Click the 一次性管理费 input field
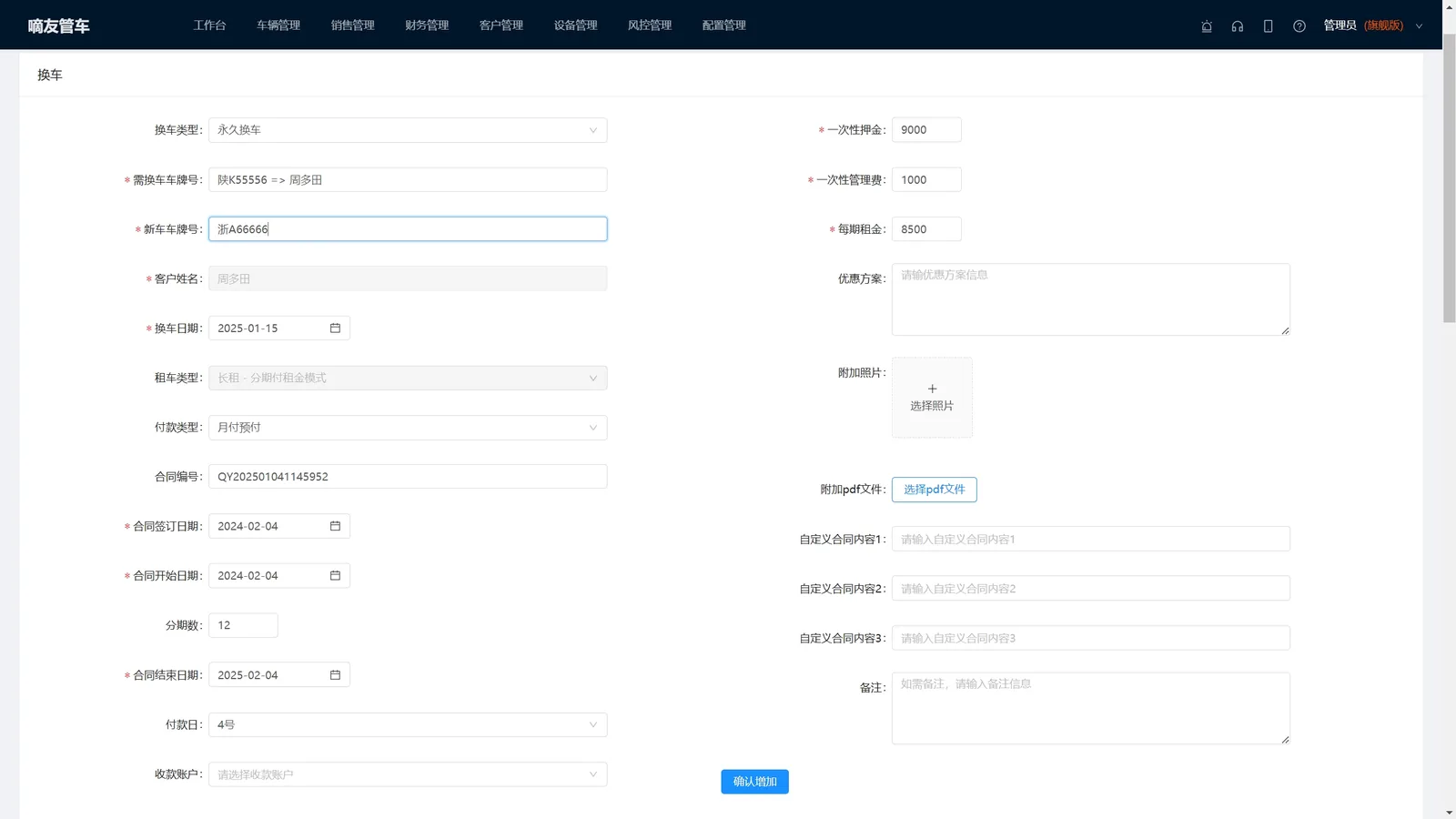The height and width of the screenshot is (819, 1456). click(x=926, y=179)
